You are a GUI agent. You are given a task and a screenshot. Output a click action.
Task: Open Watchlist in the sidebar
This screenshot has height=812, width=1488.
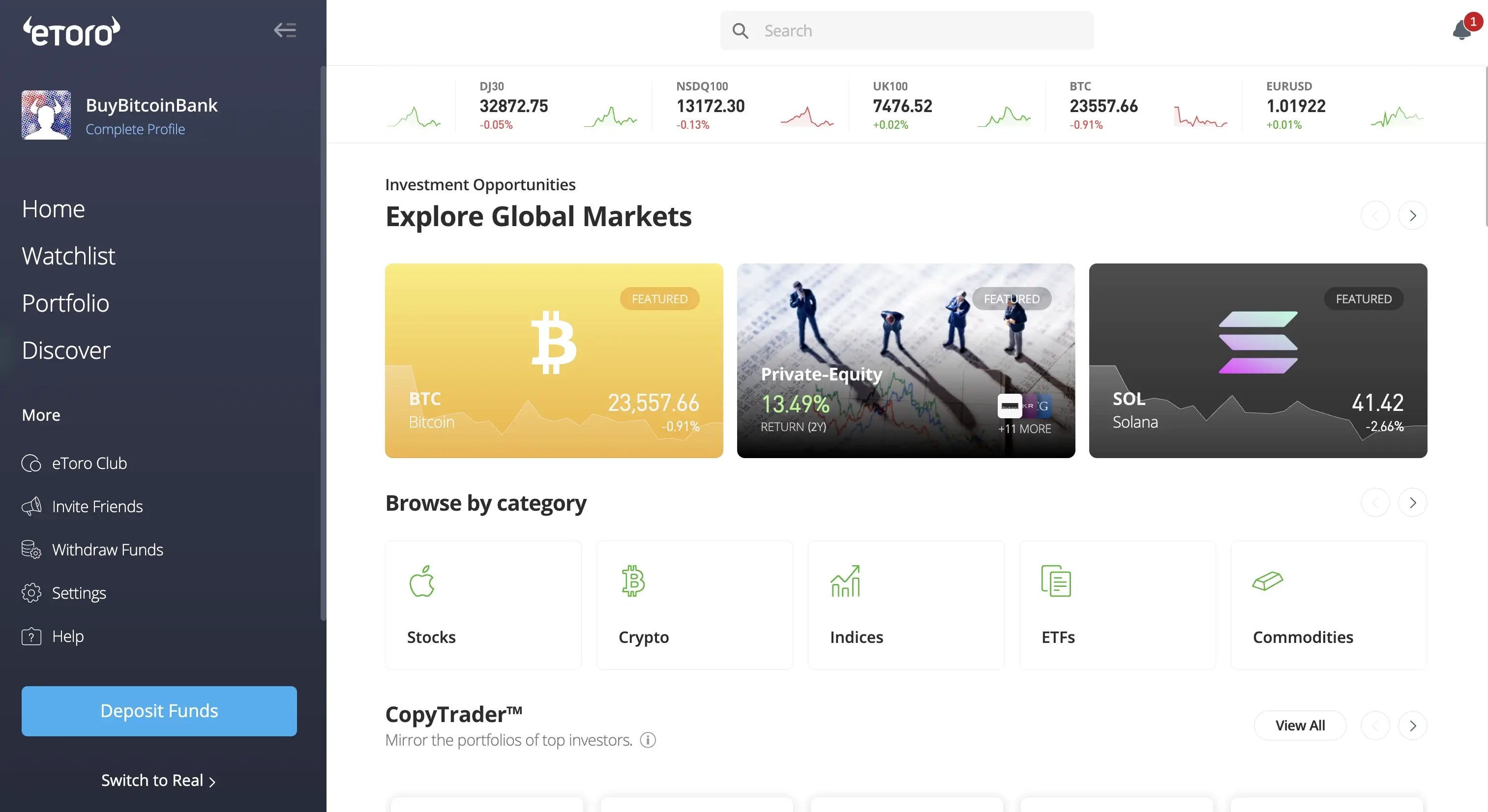[x=68, y=256]
